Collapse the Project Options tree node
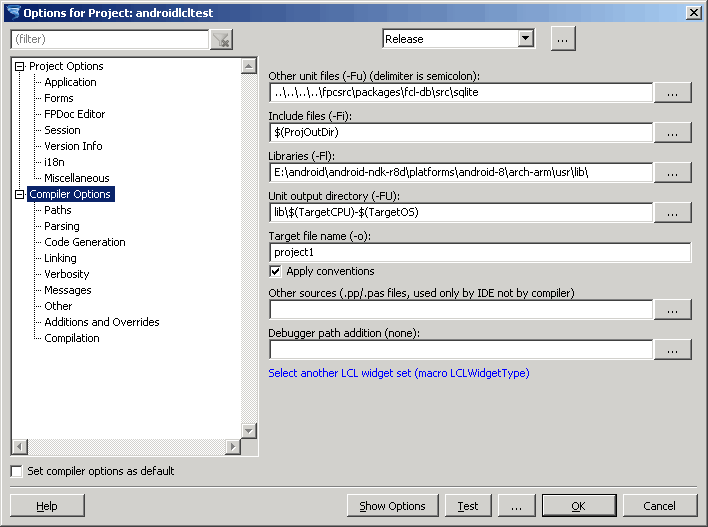Image resolution: width=708 pixels, height=527 pixels. [19, 66]
